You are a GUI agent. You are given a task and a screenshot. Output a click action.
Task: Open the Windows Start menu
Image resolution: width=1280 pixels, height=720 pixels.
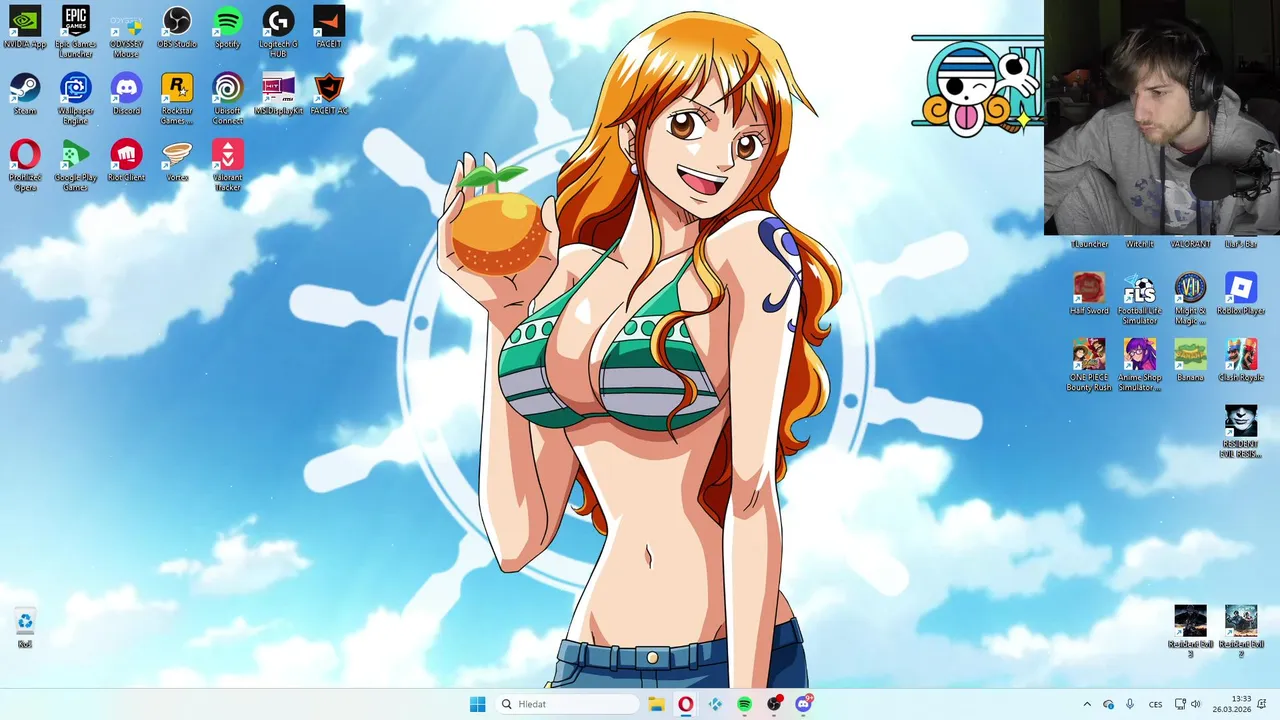478,704
